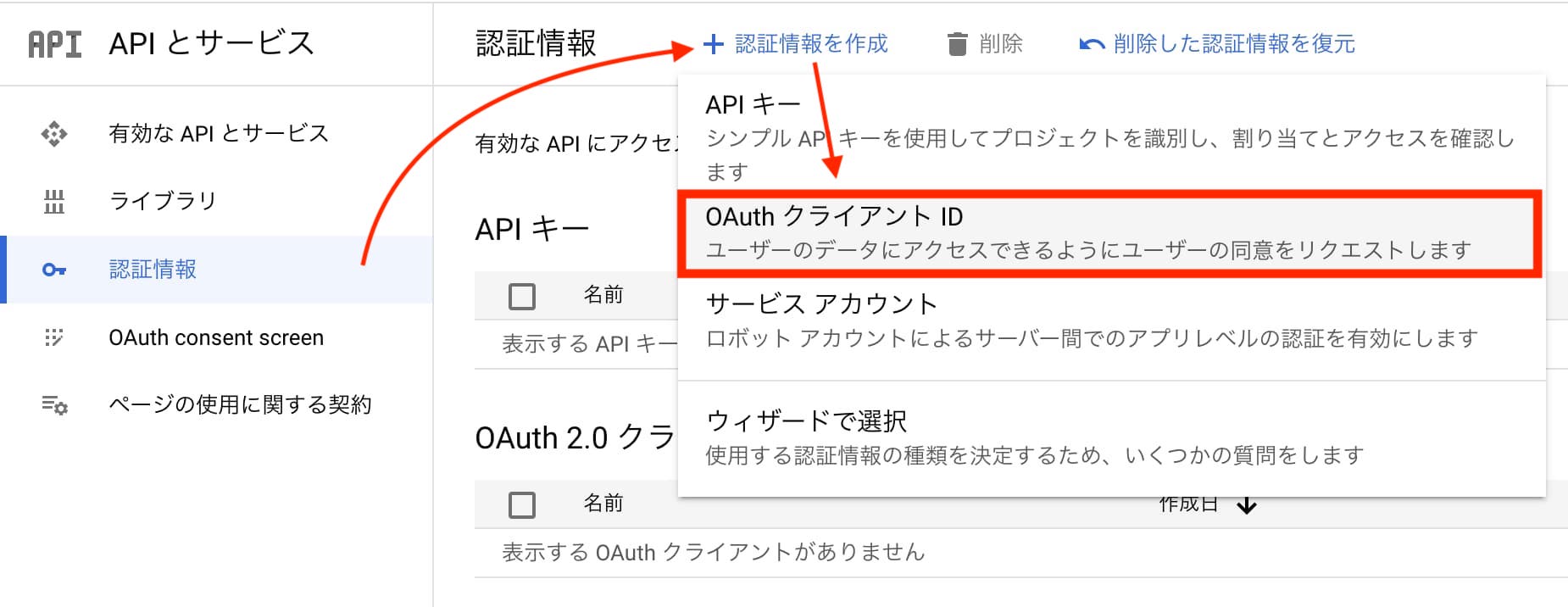
Task: Click the page usage agreements settings icon
Action: pyautogui.click(x=55, y=405)
